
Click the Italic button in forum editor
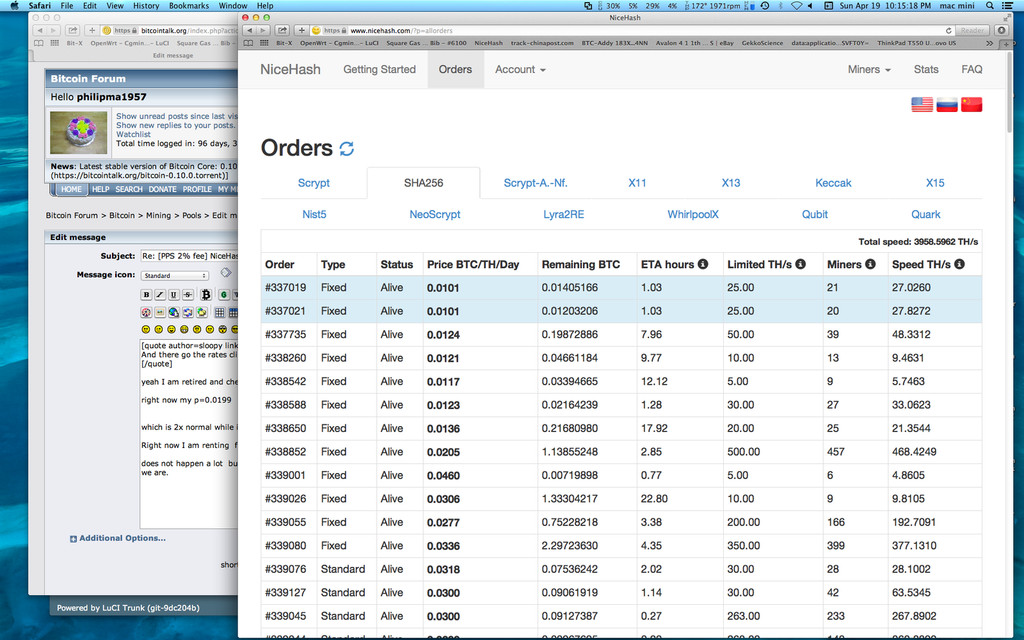(x=160, y=295)
